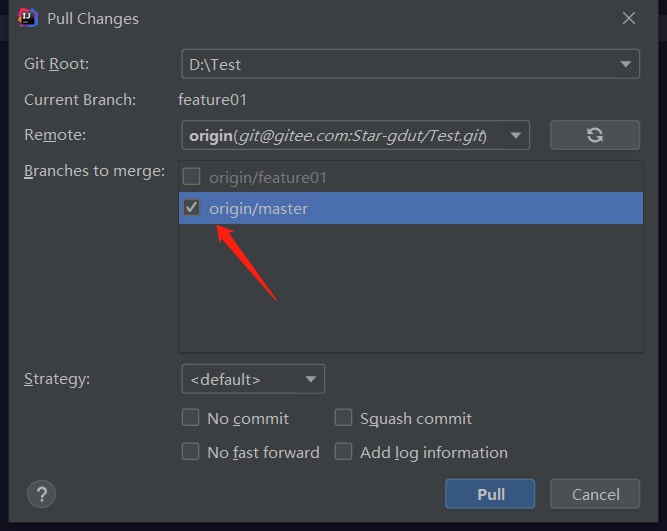Toggle the No fast forward checkbox
The height and width of the screenshot is (531, 667).
coord(191,452)
